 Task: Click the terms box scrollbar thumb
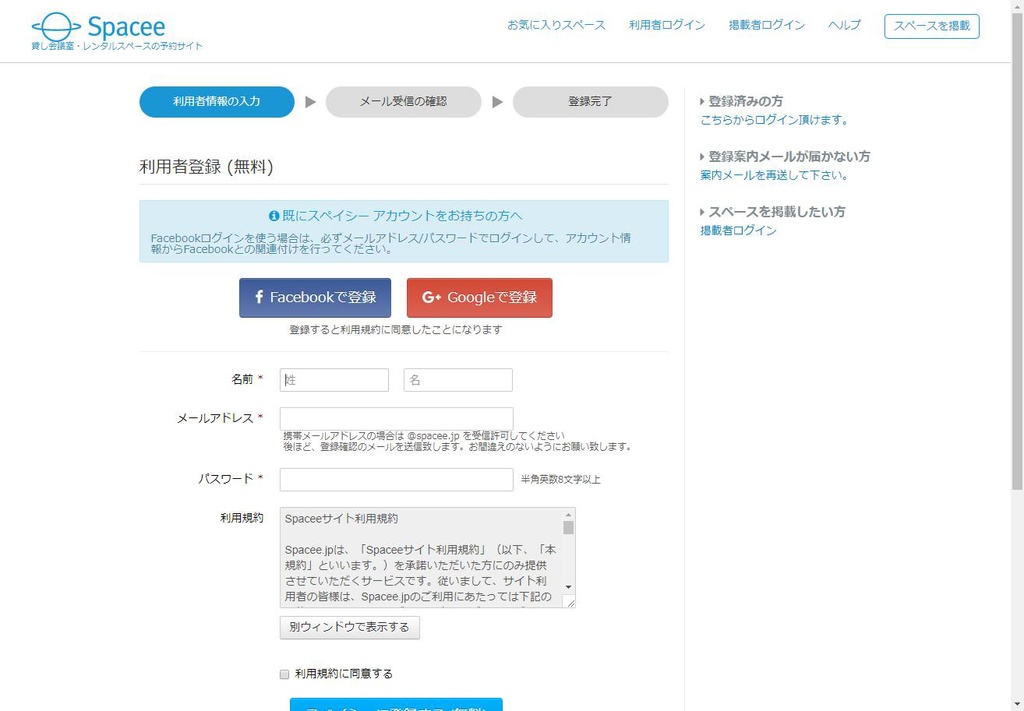coord(568,528)
